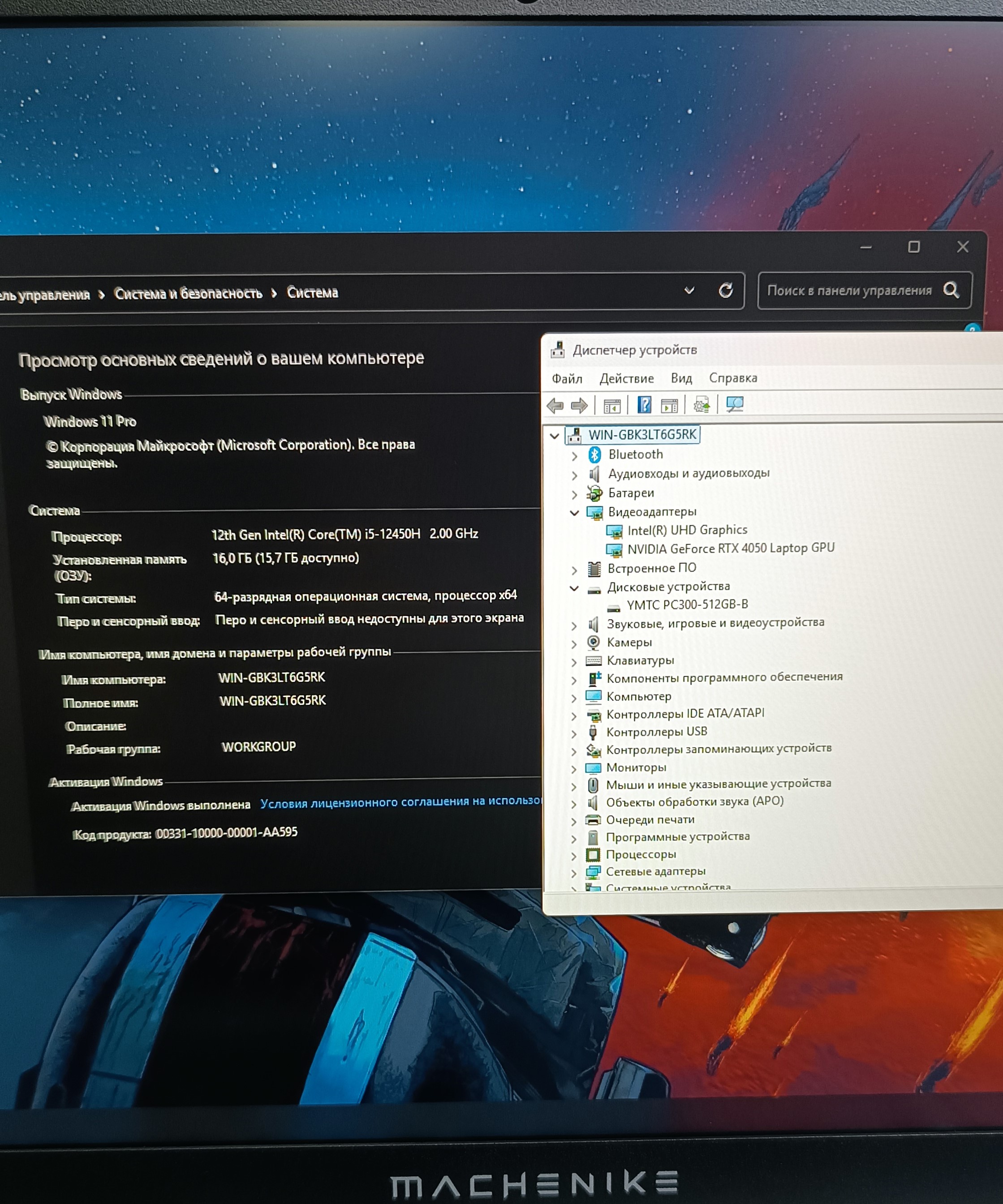
Task: Select the Камеры camera icon
Action: point(594,643)
